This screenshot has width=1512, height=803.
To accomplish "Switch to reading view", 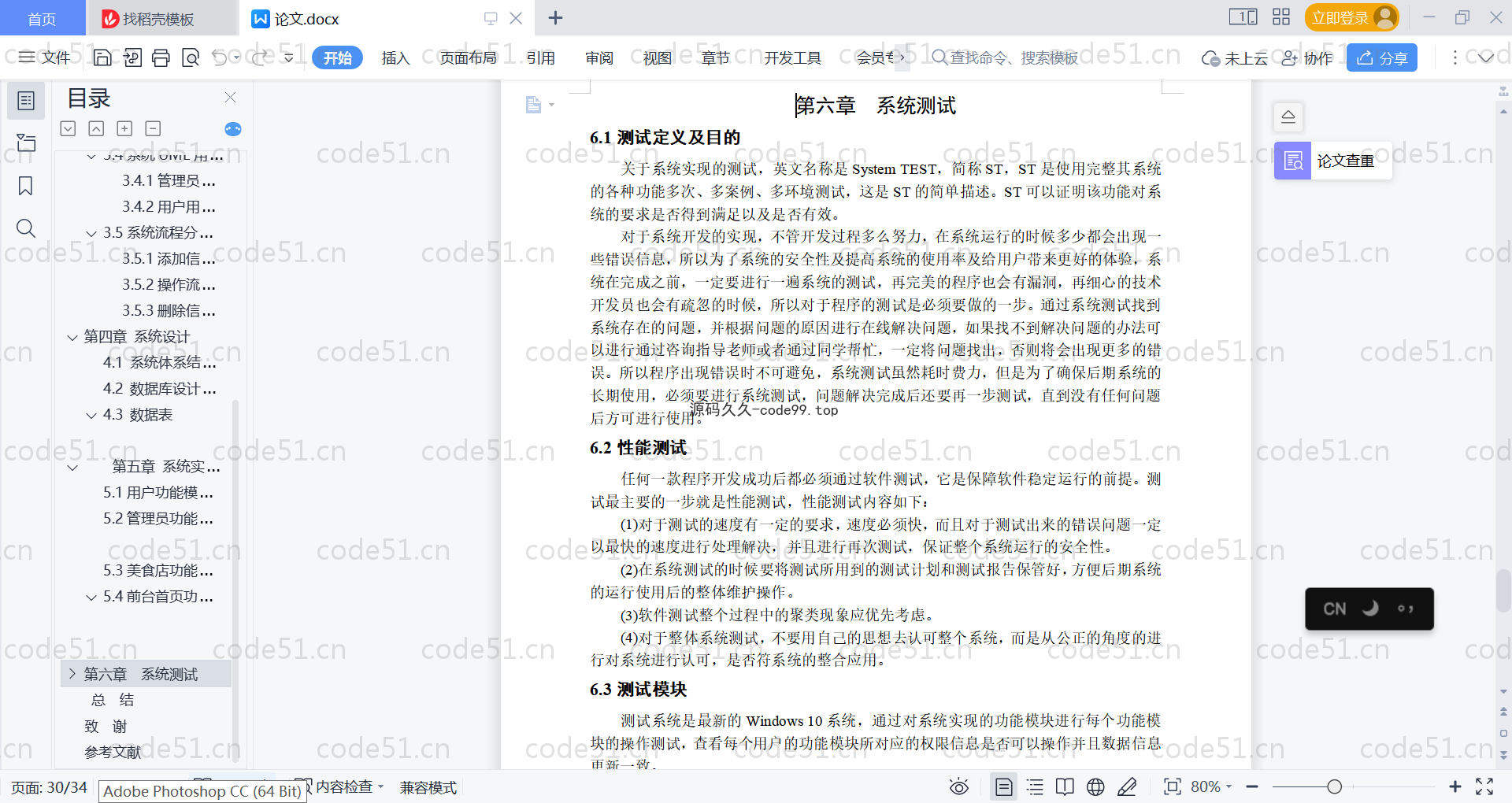I will (x=1065, y=786).
